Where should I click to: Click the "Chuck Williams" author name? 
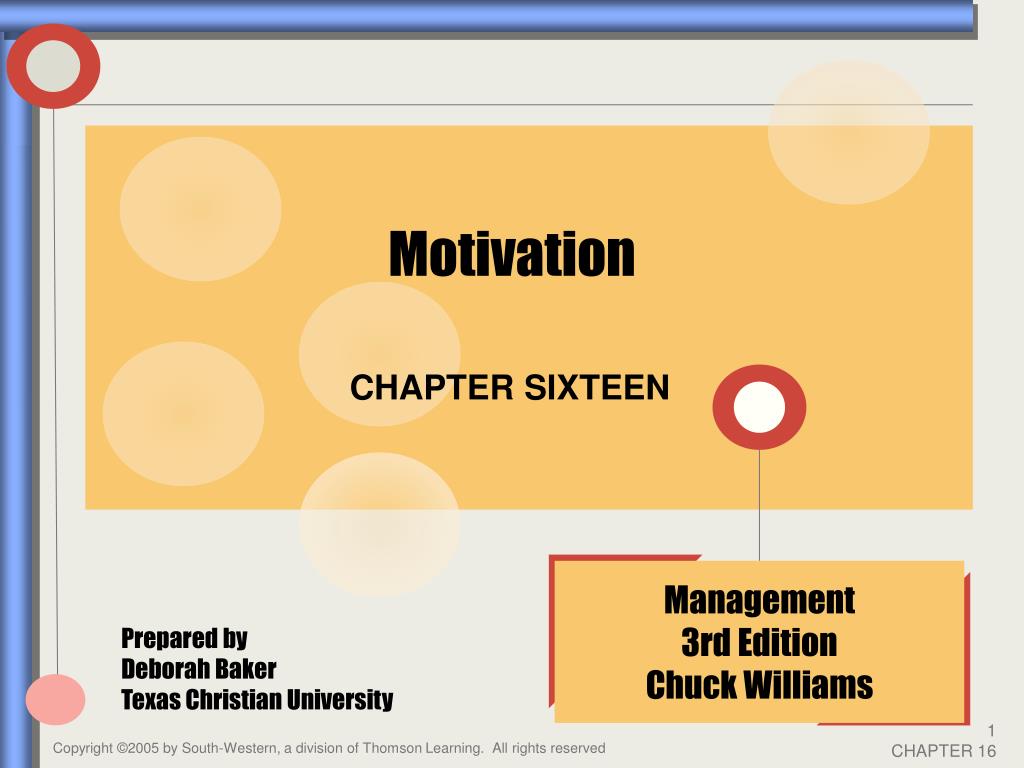[759, 684]
